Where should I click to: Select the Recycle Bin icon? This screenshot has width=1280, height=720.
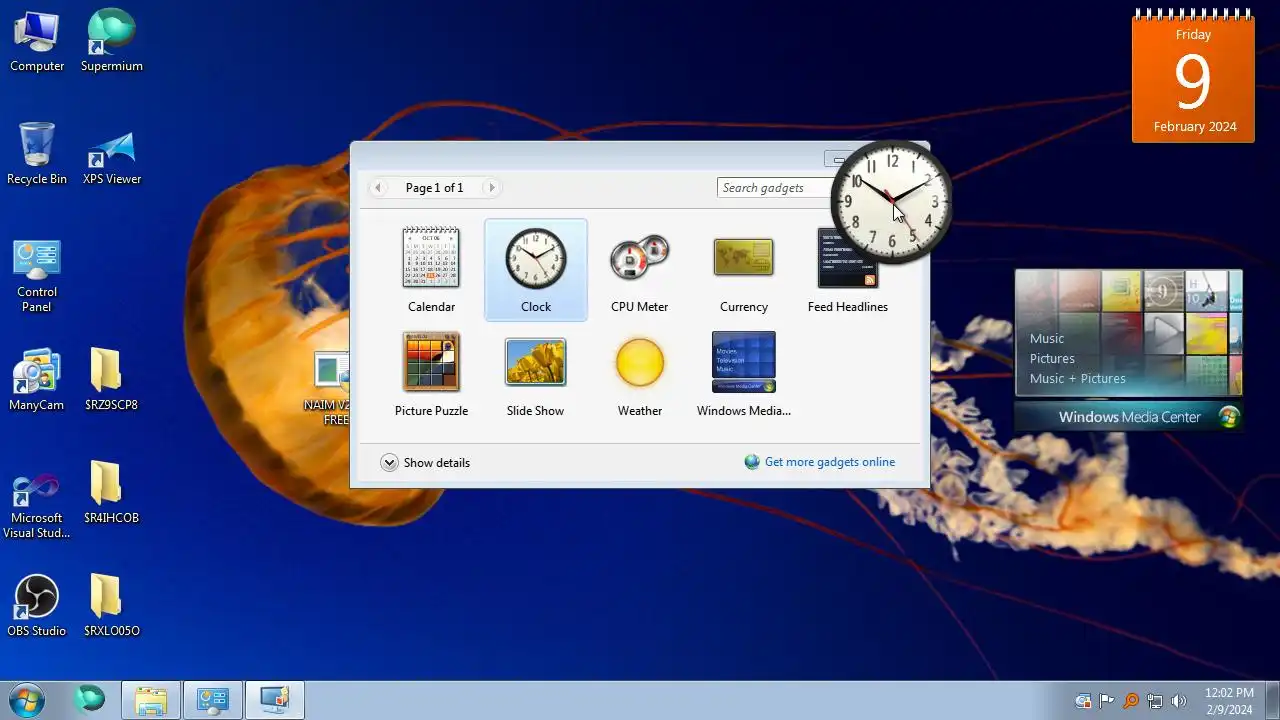(x=37, y=155)
